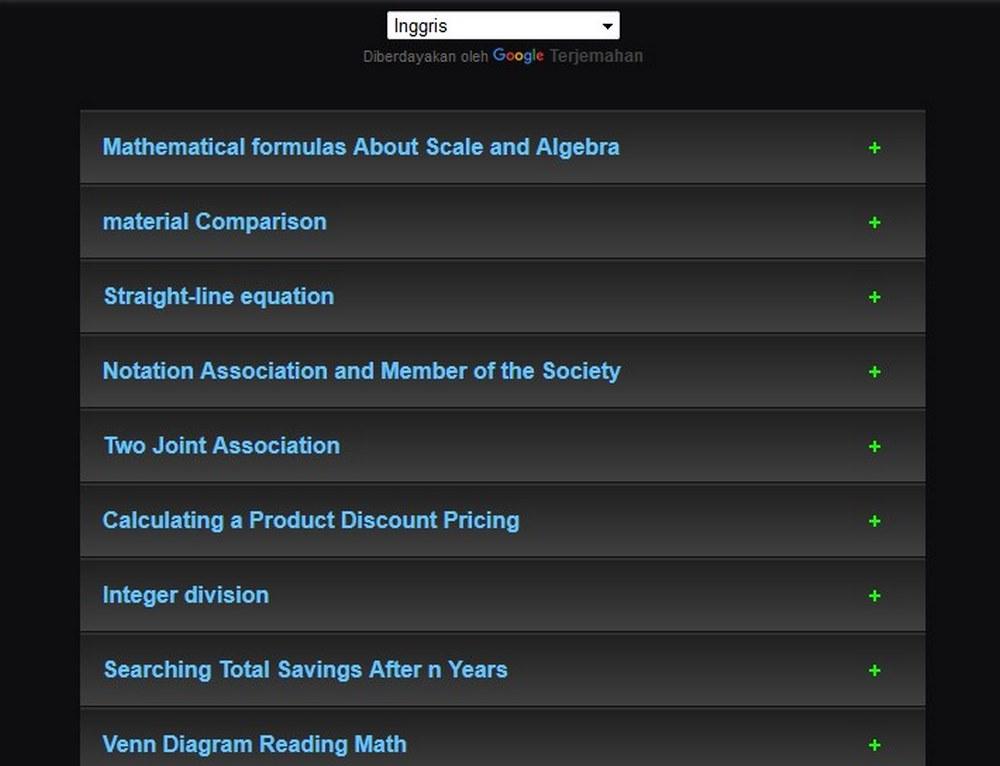Open the material Comparison section title
Image resolution: width=1000 pixels, height=766 pixels.
(214, 222)
